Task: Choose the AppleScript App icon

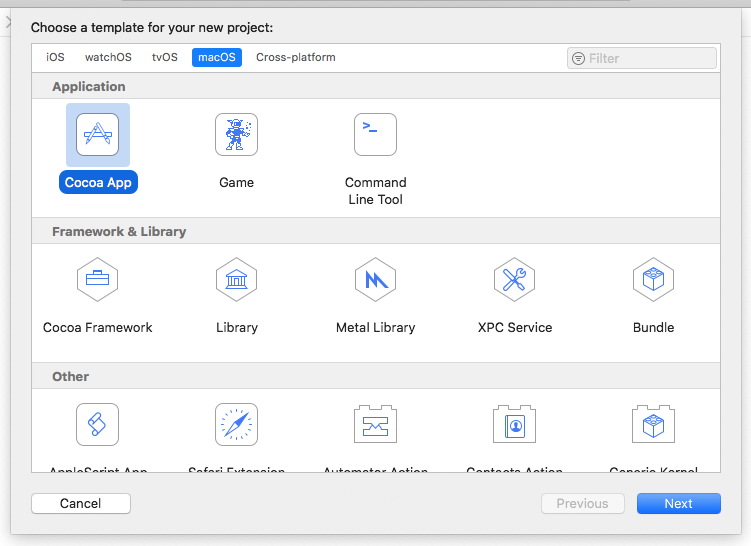Action: pos(98,424)
